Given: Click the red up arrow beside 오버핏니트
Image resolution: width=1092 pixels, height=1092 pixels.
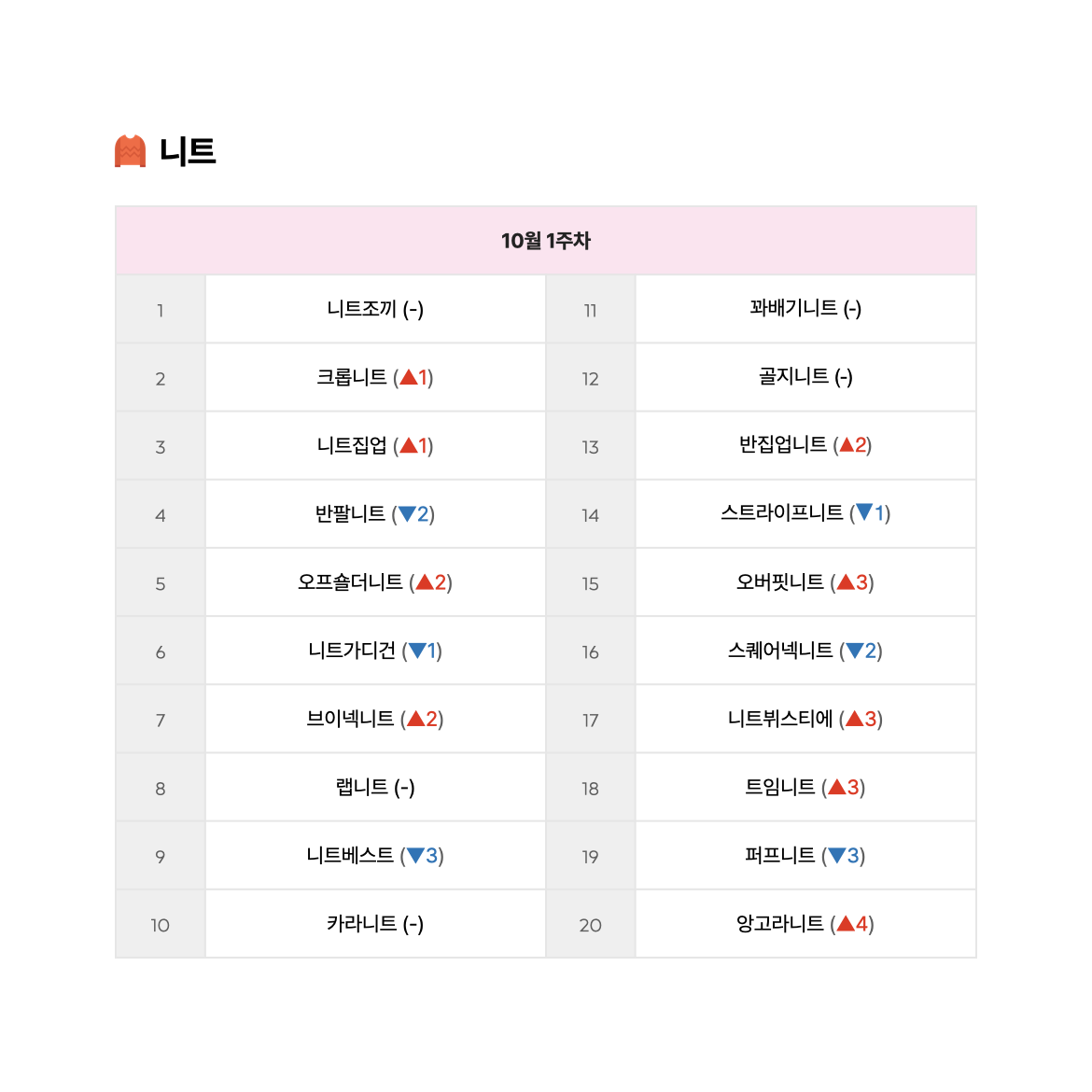Looking at the screenshot, I should coord(846,582).
